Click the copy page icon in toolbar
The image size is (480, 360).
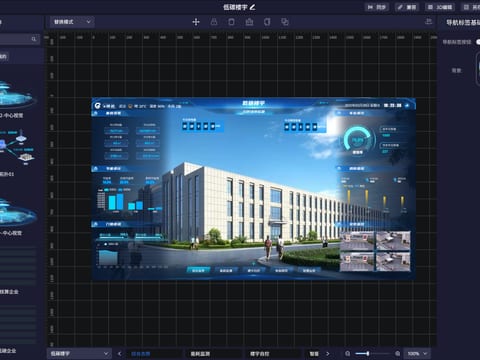point(267,22)
